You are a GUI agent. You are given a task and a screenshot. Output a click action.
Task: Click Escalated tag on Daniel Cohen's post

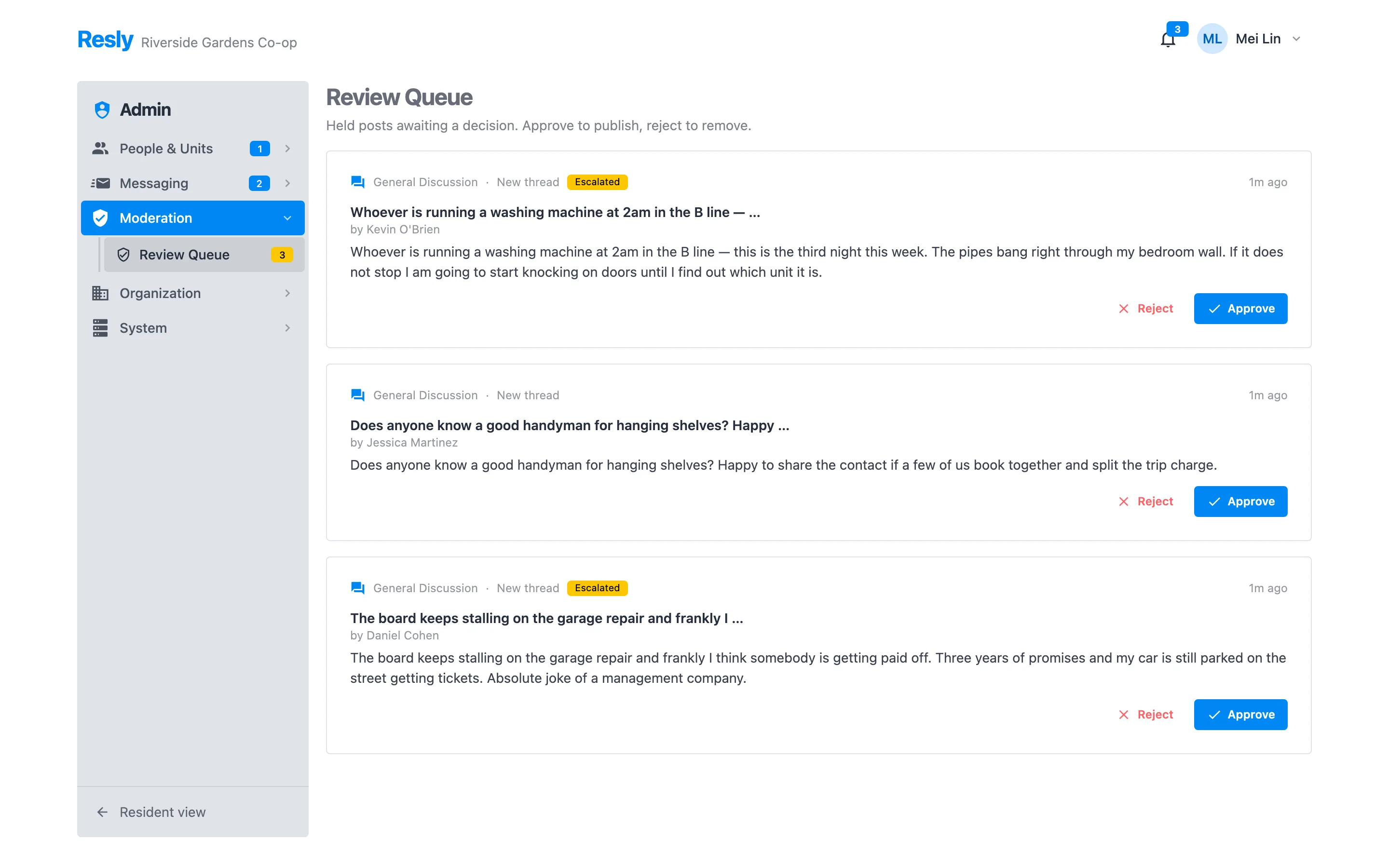tap(597, 588)
